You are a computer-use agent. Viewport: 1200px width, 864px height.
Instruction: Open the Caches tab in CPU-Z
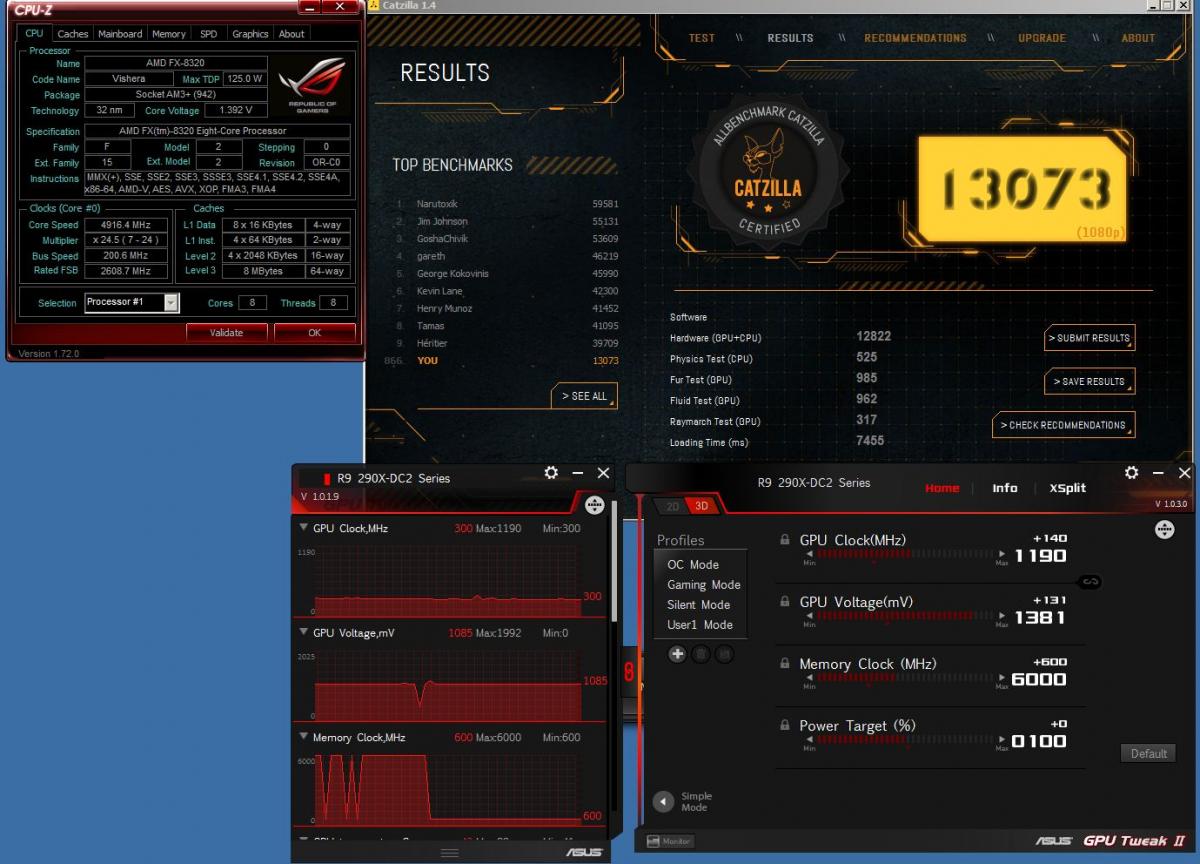coord(73,34)
